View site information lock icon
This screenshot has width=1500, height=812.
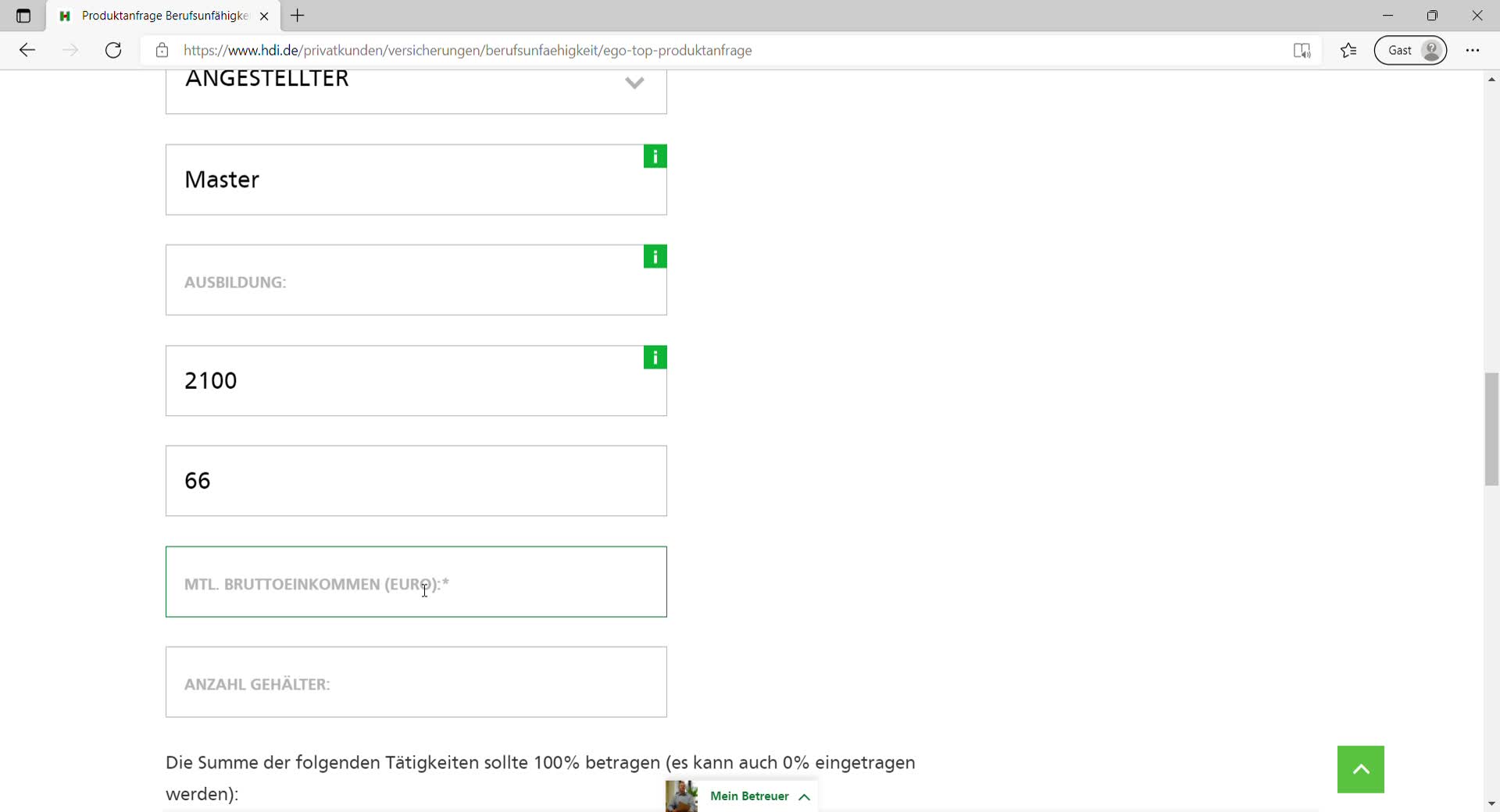pos(162,51)
